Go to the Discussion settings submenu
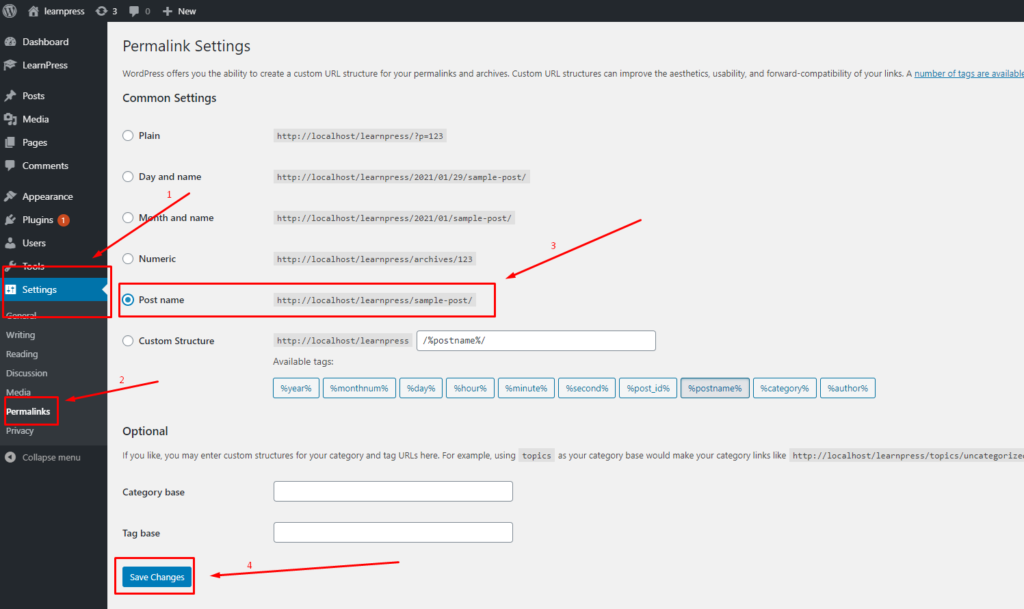Image resolution: width=1024 pixels, height=609 pixels. pyautogui.click(x=26, y=373)
